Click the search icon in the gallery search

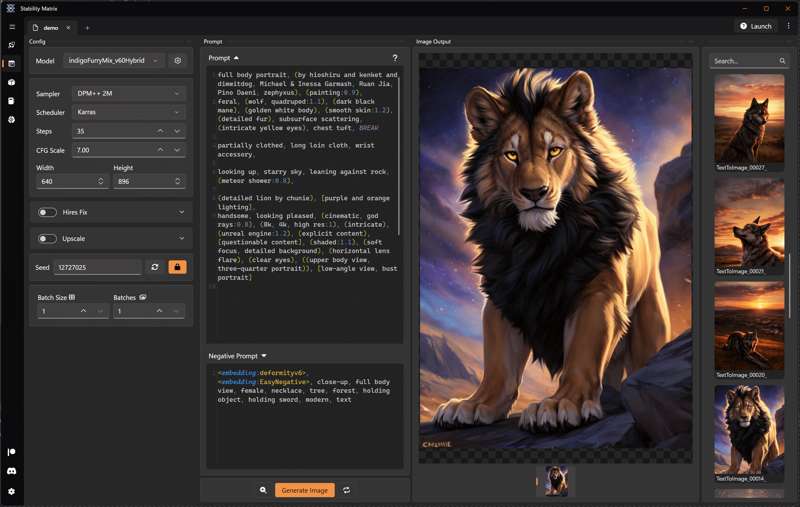pyautogui.click(x=782, y=61)
